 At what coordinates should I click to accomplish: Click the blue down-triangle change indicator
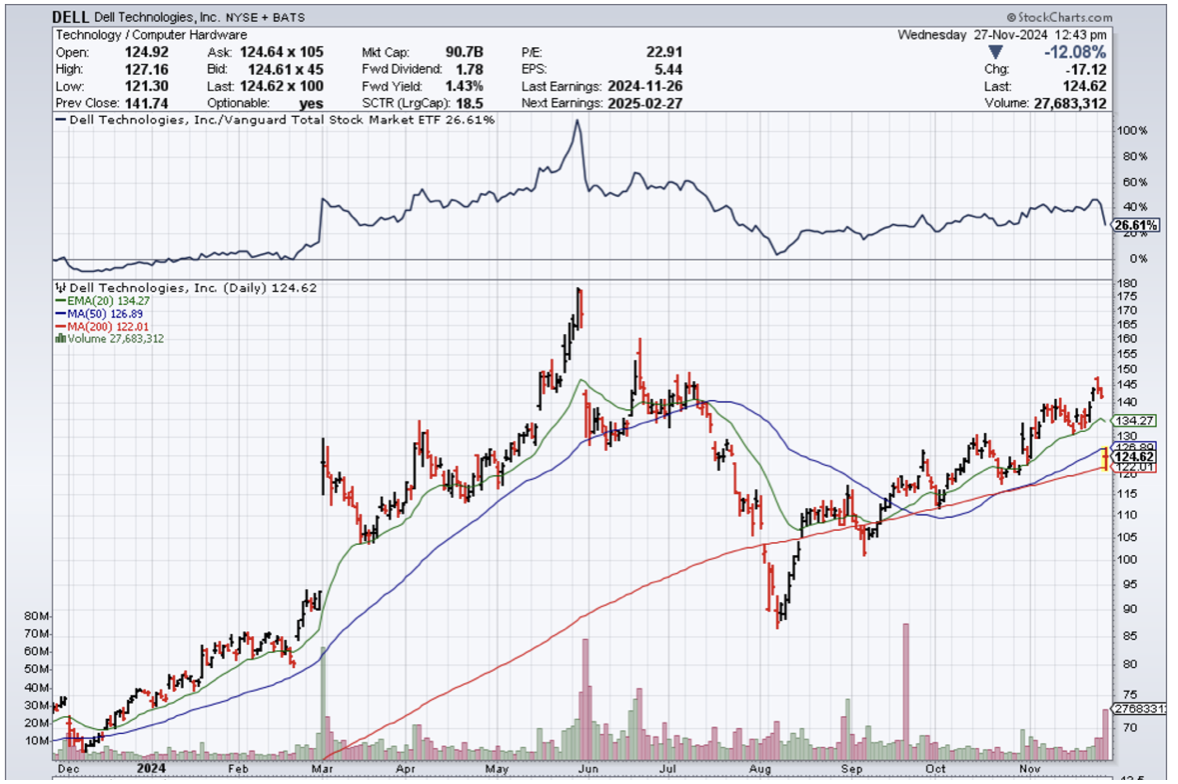(x=995, y=53)
